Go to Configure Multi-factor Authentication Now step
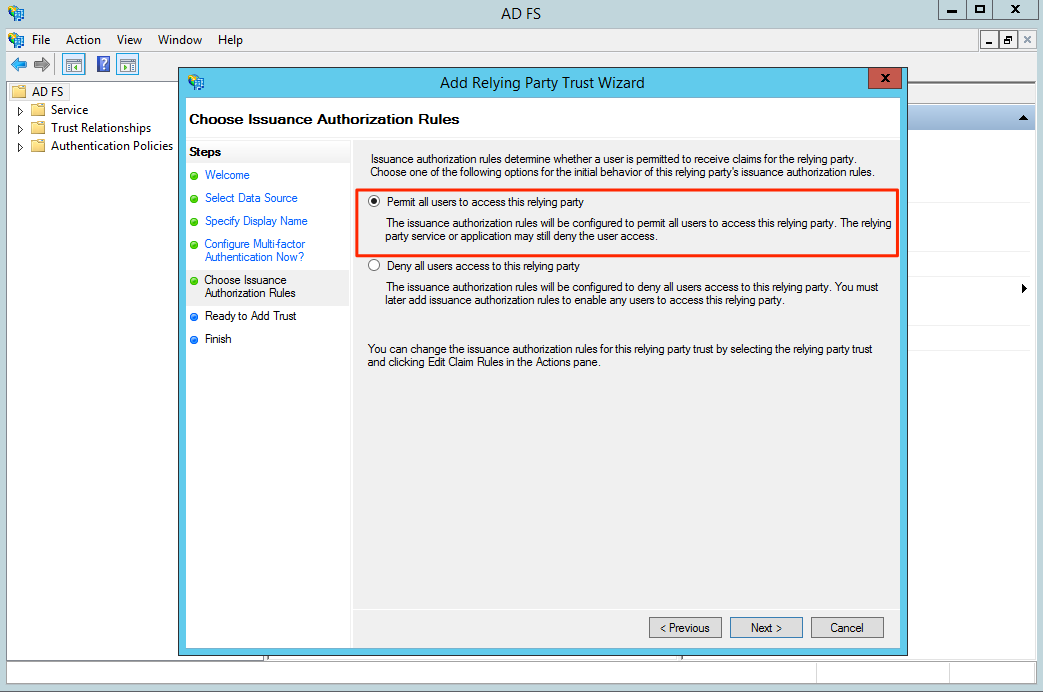This screenshot has width=1043, height=692. point(255,250)
